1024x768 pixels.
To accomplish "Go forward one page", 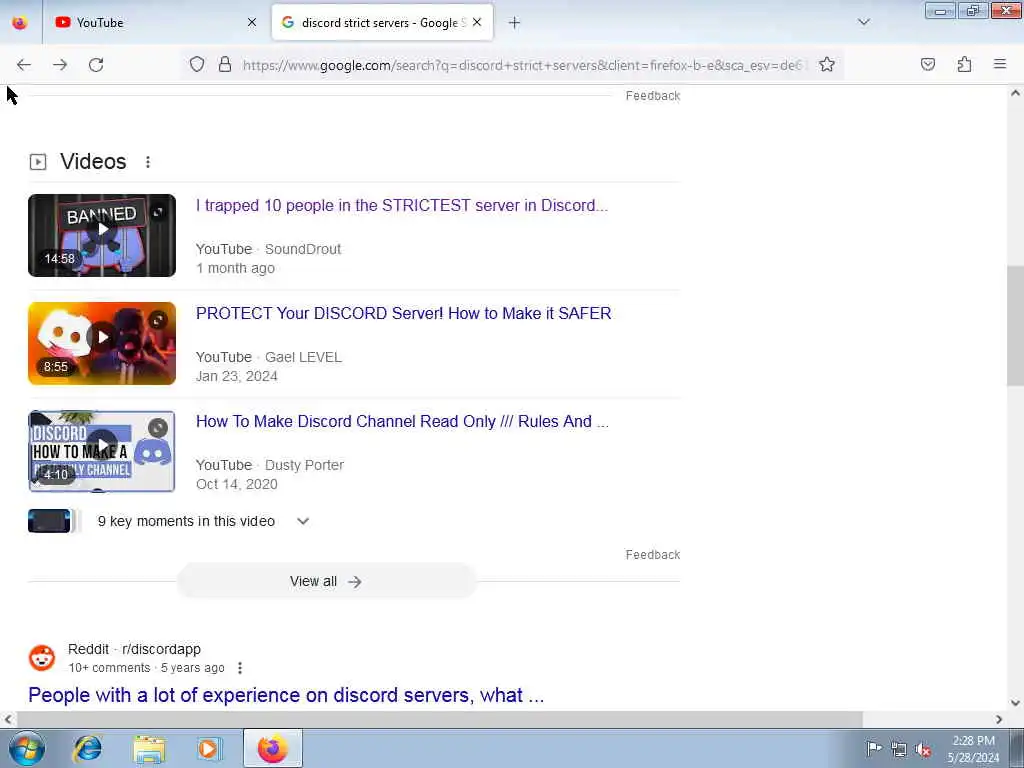I will point(60,65).
